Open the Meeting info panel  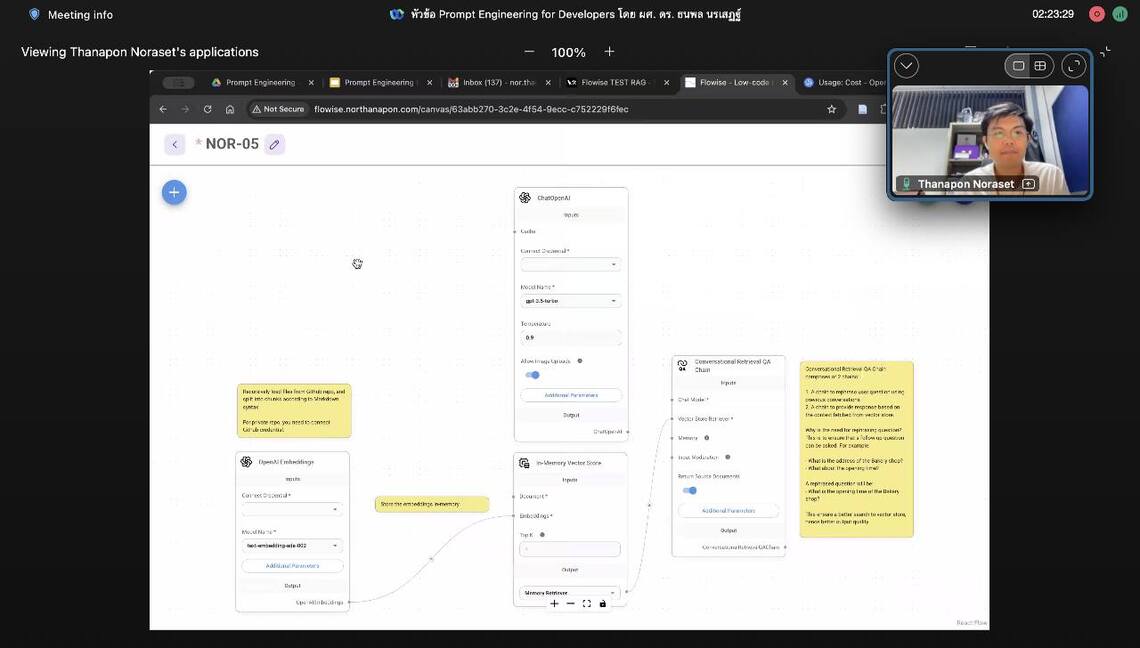click(x=70, y=14)
